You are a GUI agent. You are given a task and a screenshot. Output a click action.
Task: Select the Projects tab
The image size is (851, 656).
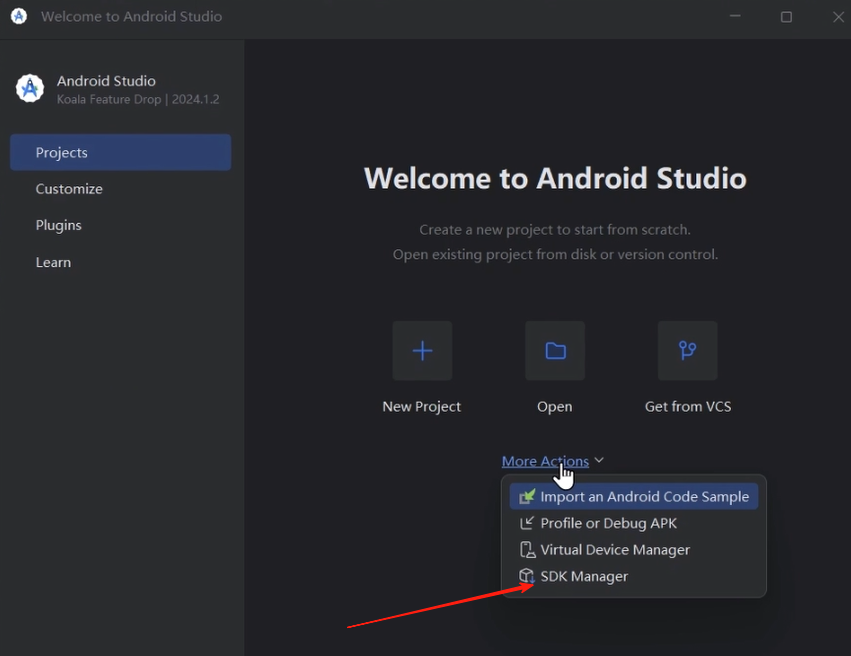tap(120, 152)
